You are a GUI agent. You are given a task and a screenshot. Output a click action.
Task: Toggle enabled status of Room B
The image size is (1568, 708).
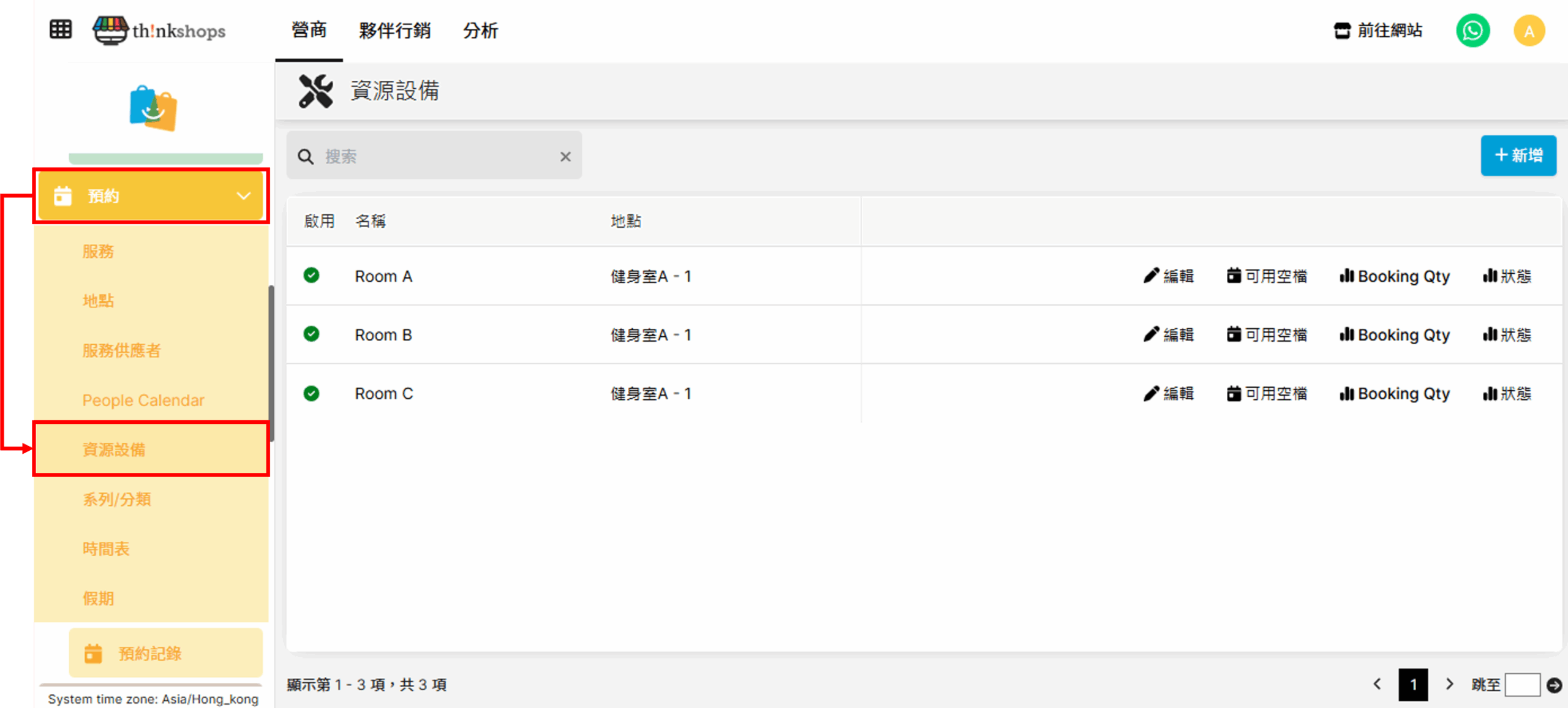pyautogui.click(x=311, y=334)
